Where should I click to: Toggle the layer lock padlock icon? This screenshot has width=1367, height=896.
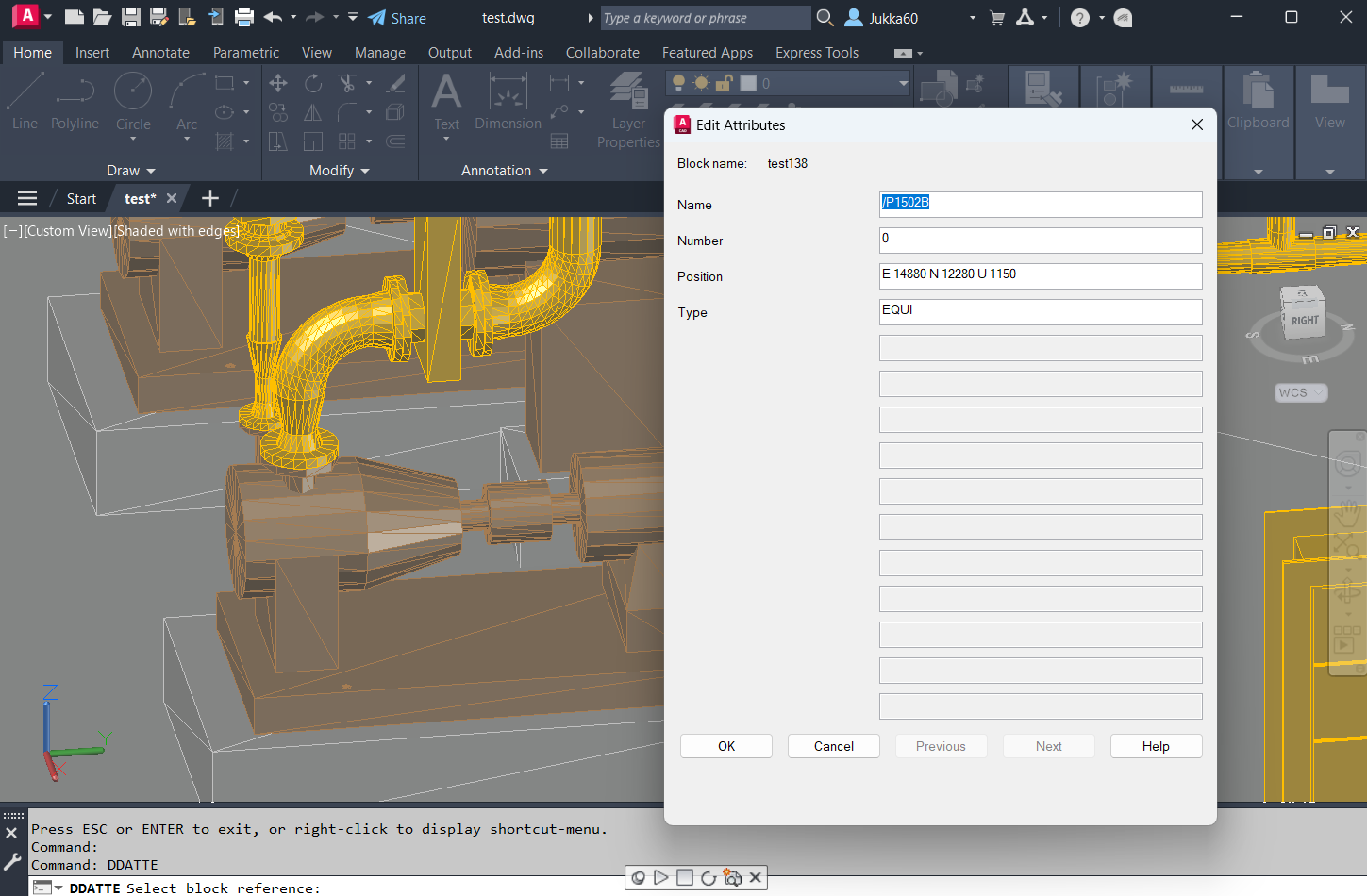724,84
